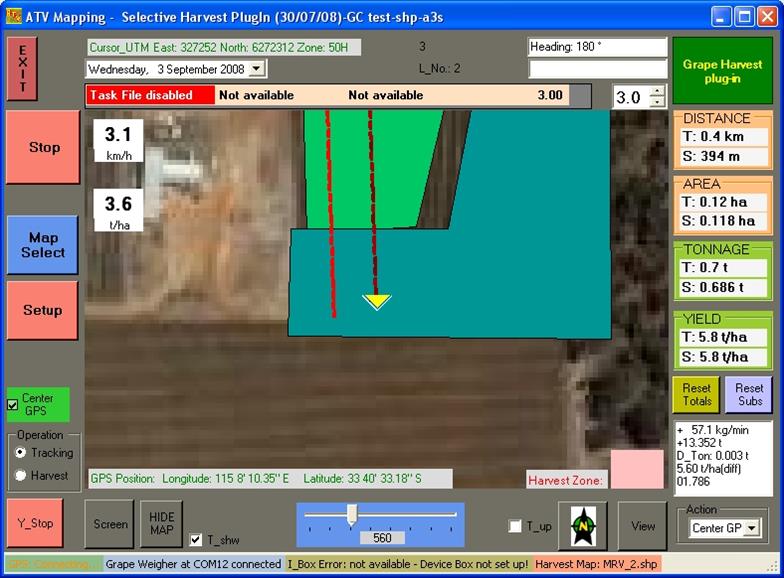Click the north compass icon button
The image size is (784, 578).
click(582, 525)
